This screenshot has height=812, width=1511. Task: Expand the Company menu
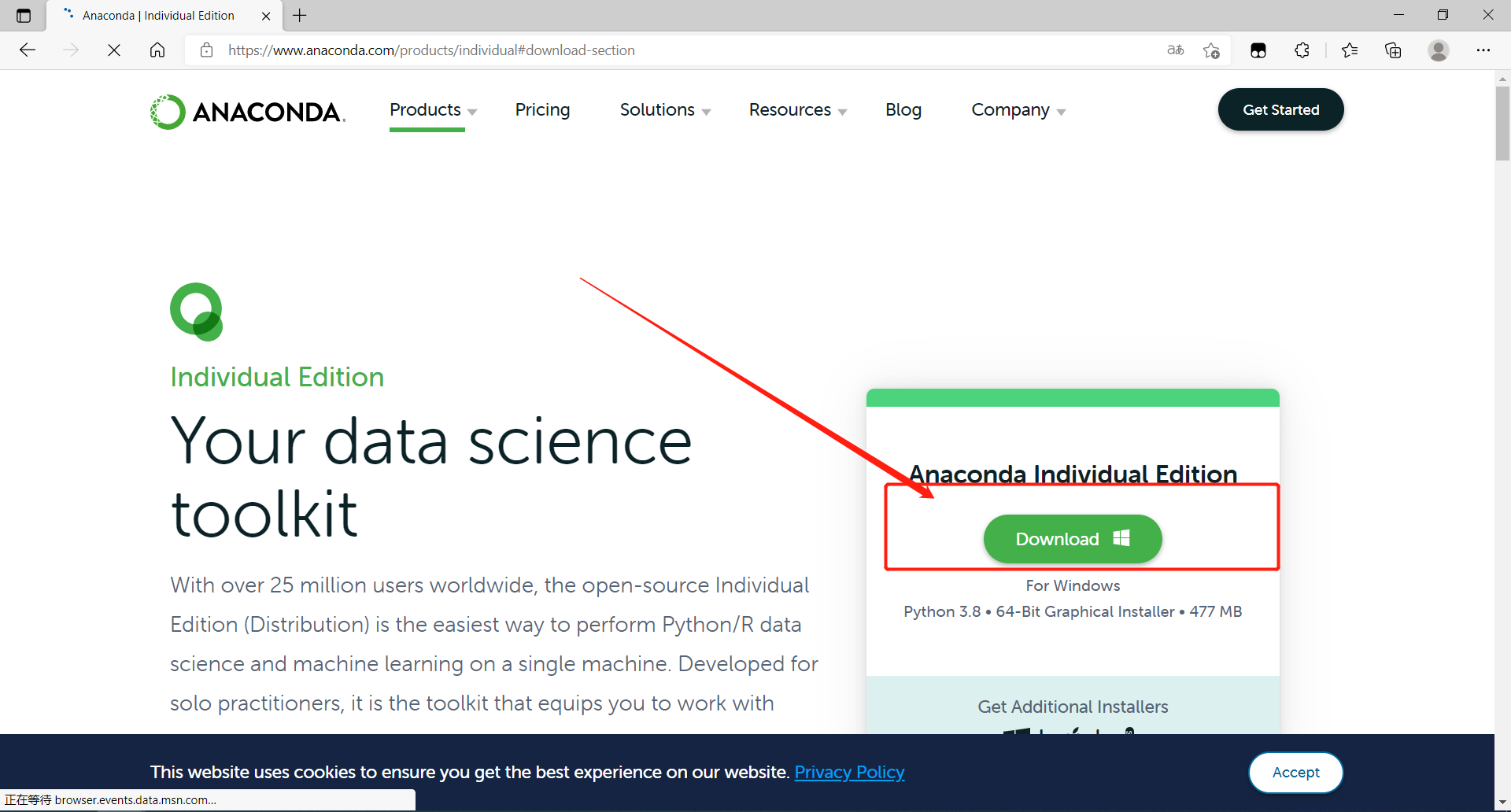click(1018, 110)
